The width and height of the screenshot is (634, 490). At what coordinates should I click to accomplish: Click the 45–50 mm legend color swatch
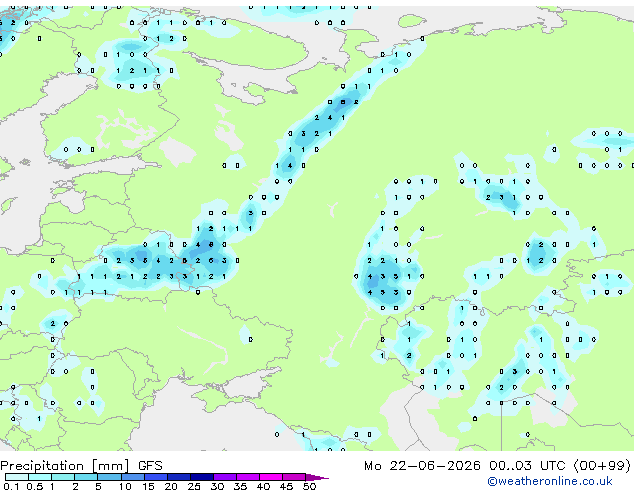click(294, 477)
